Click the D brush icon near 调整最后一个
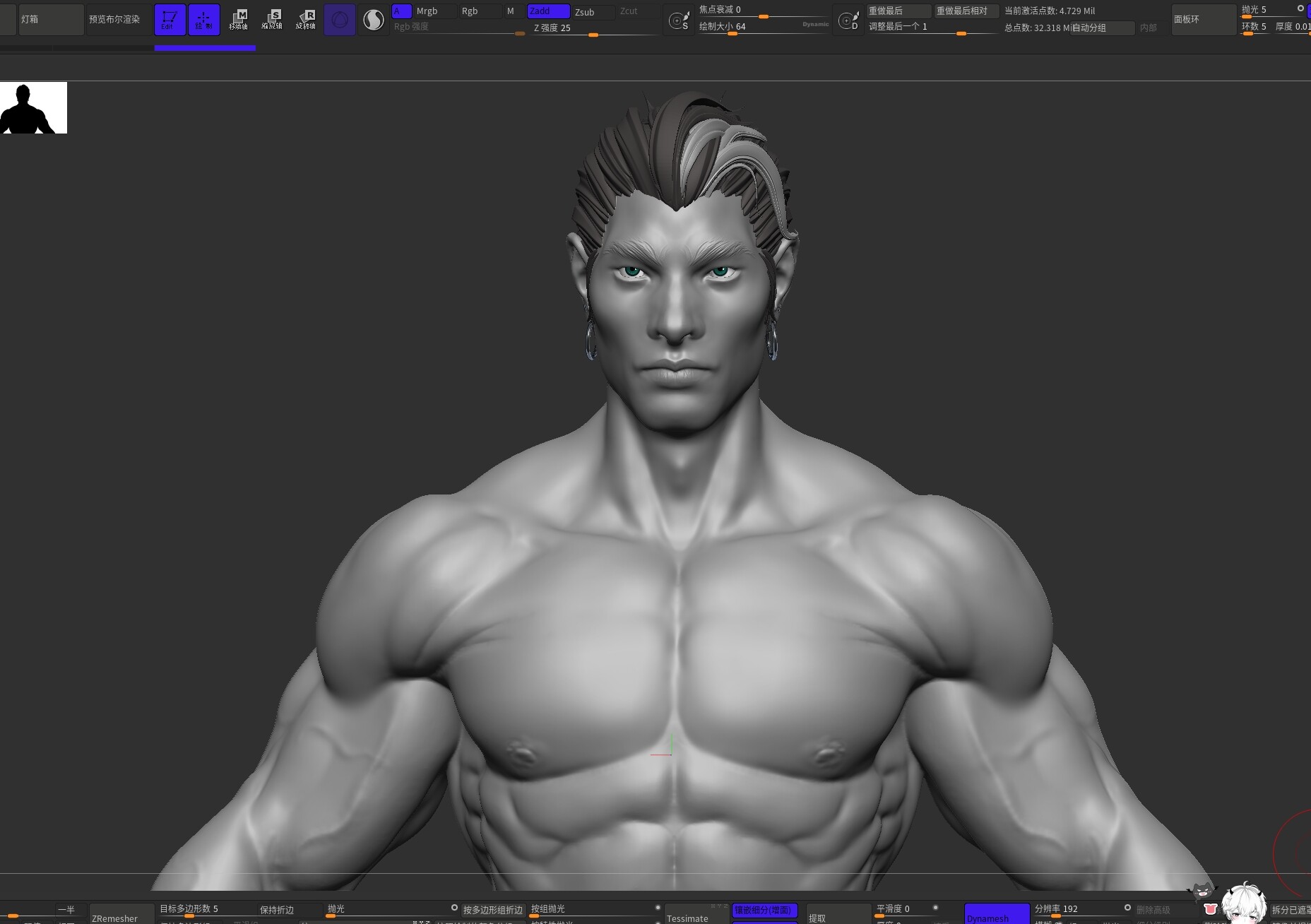 click(x=848, y=19)
